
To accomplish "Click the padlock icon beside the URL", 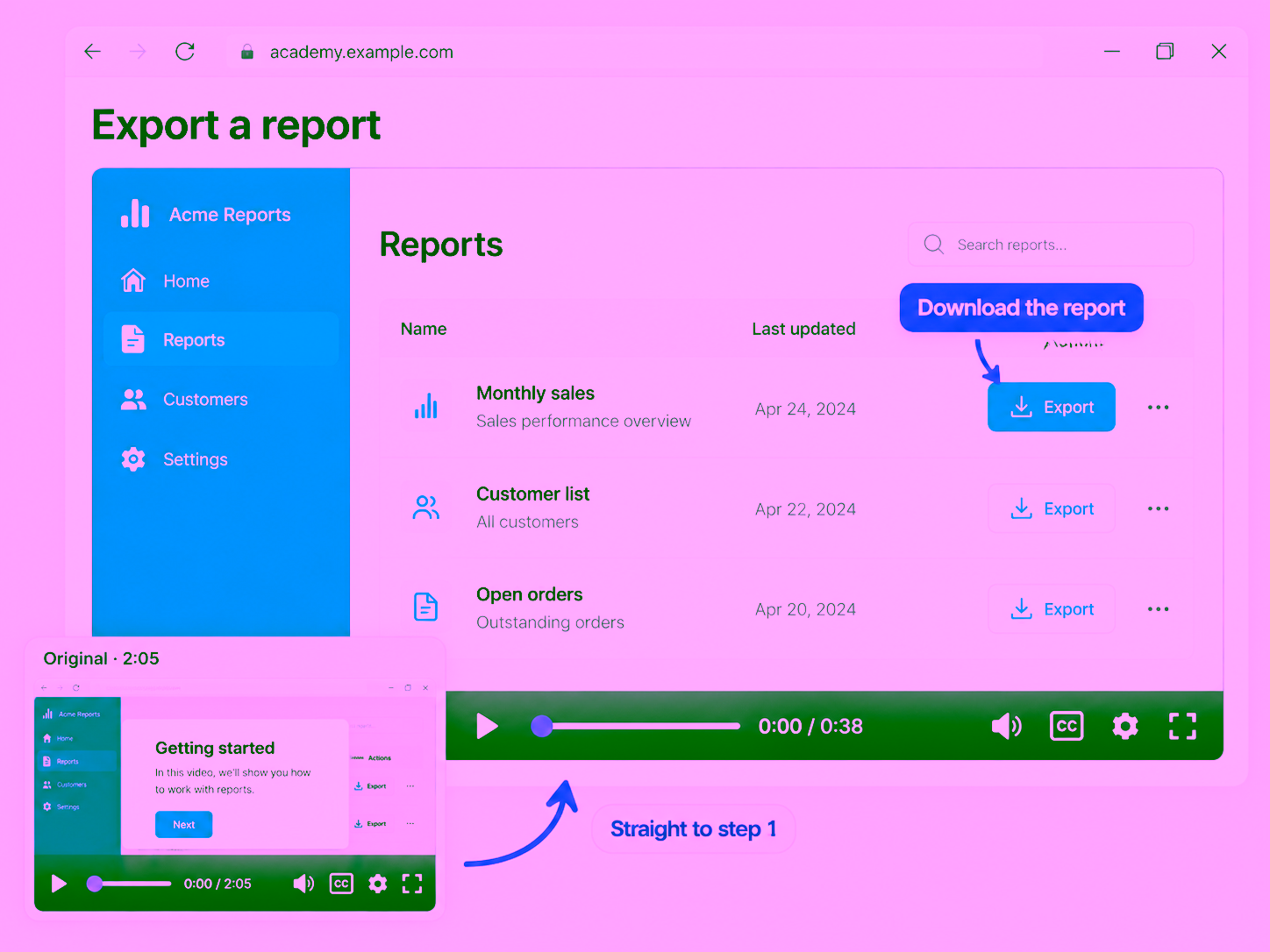I will (x=247, y=52).
